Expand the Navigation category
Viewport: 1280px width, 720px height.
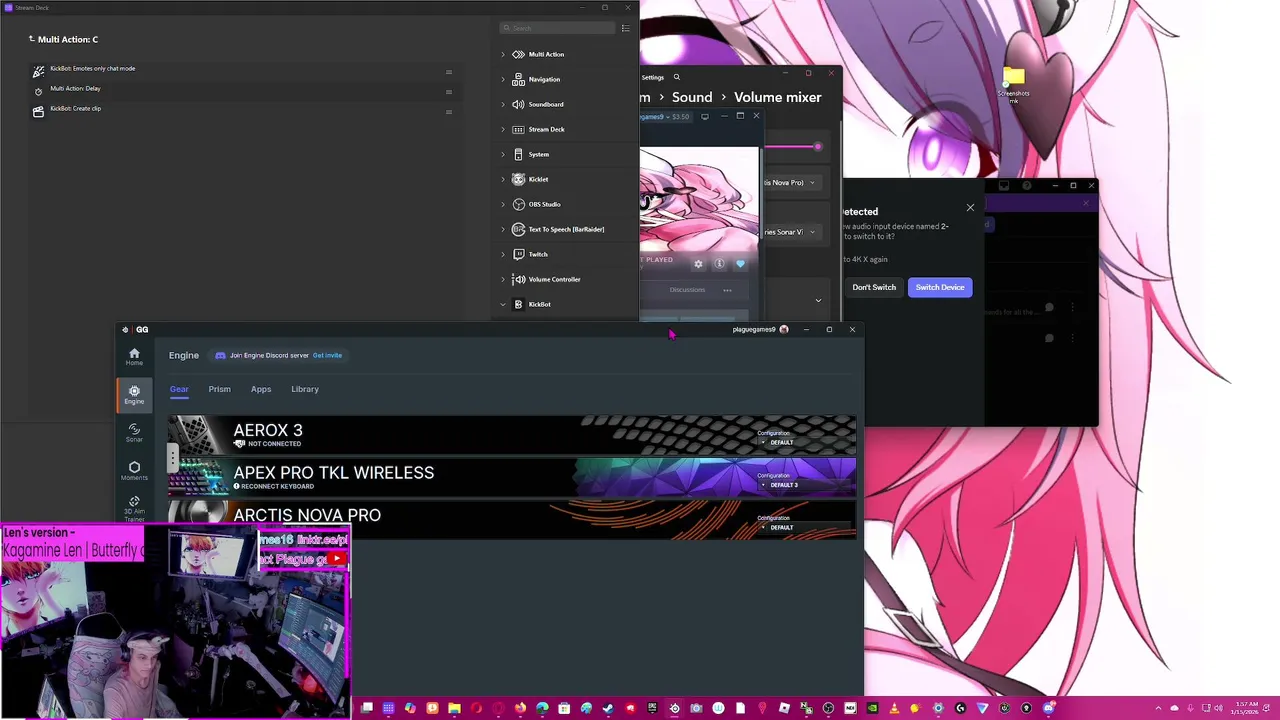tap(503, 79)
